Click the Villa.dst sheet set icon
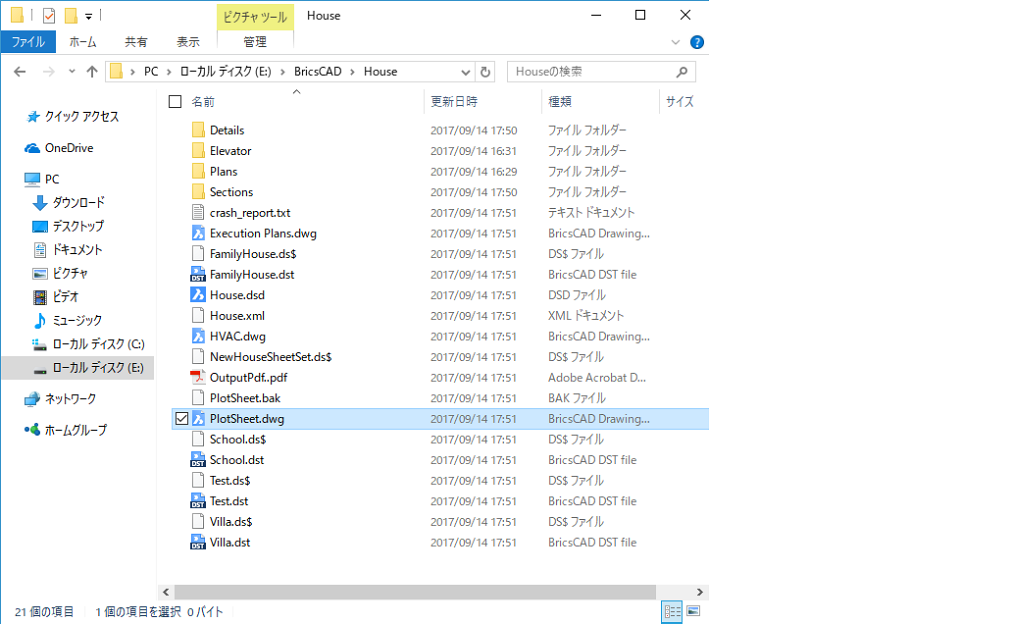The height and width of the screenshot is (624, 1020). [198, 542]
